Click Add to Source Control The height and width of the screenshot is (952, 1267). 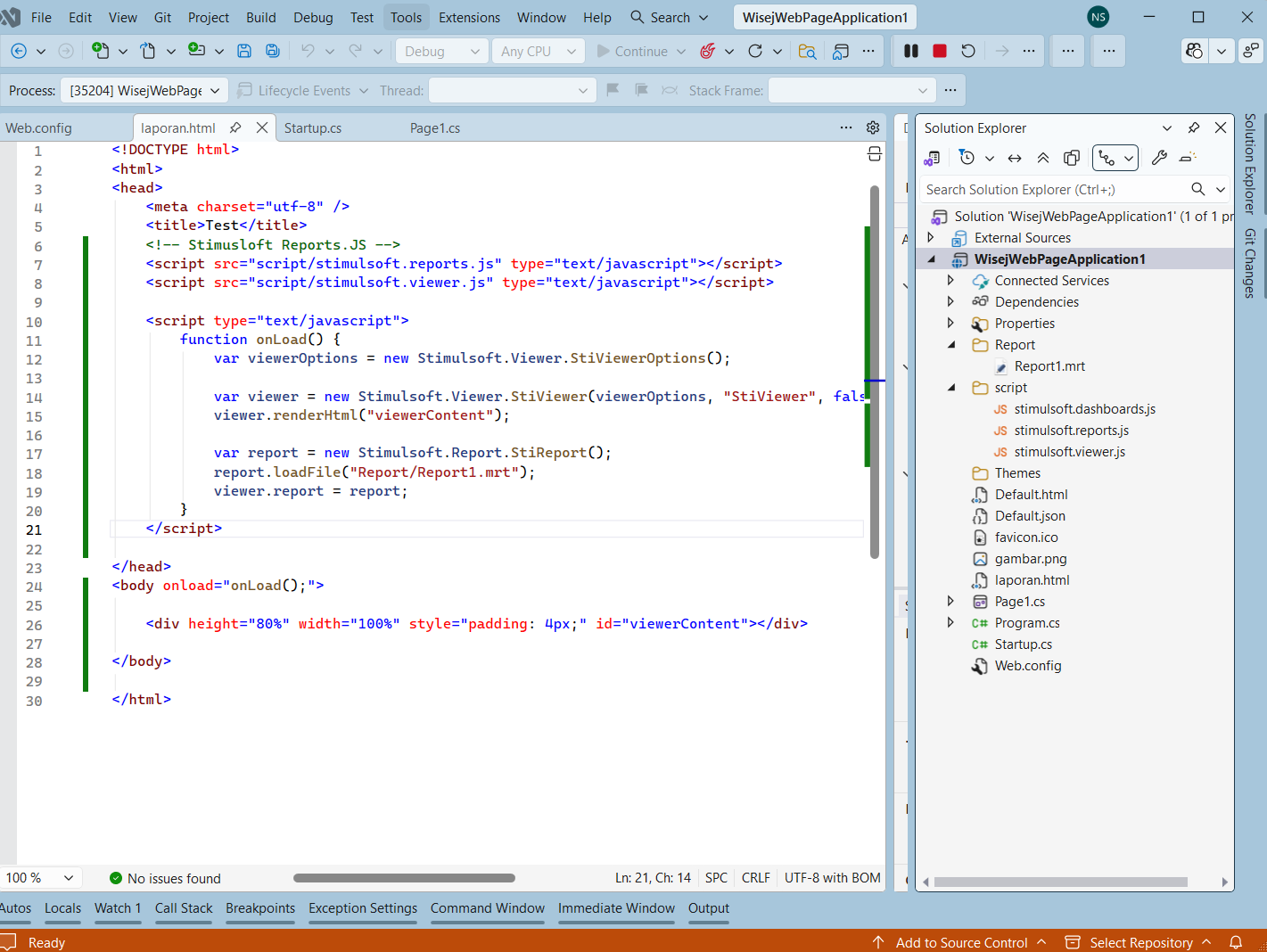[x=960, y=942]
